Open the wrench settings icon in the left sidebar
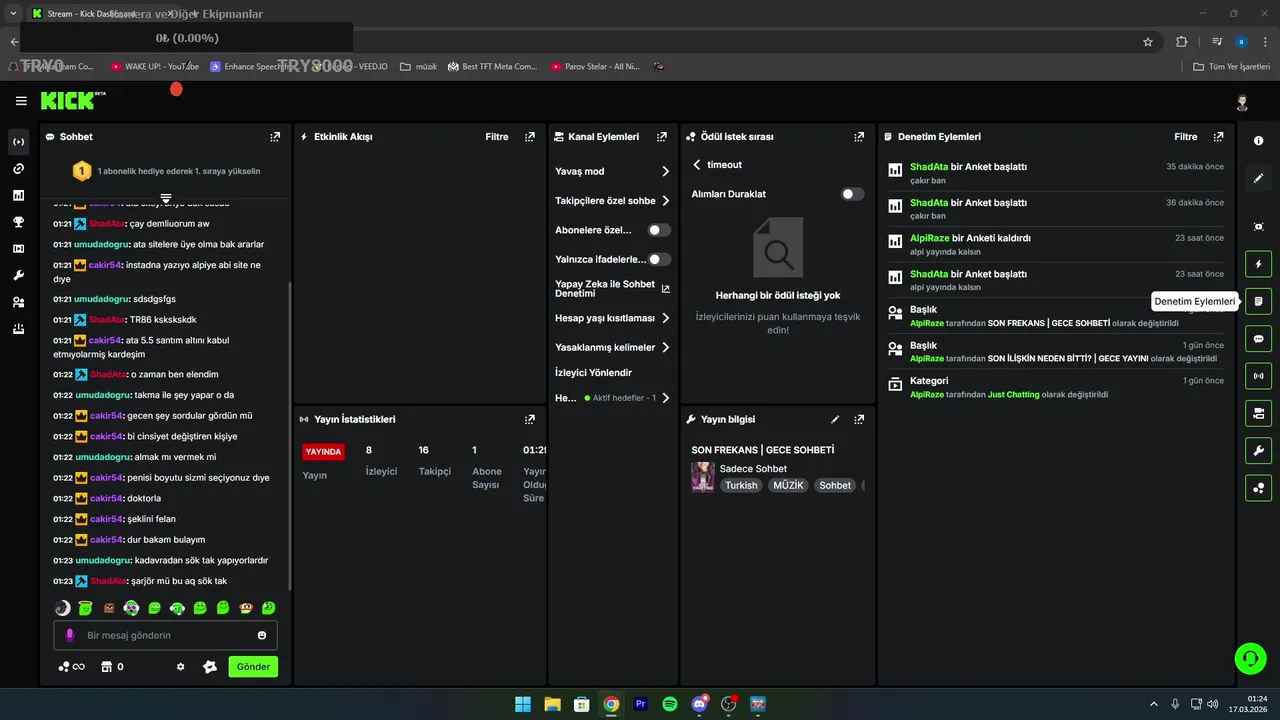 (x=18, y=275)
